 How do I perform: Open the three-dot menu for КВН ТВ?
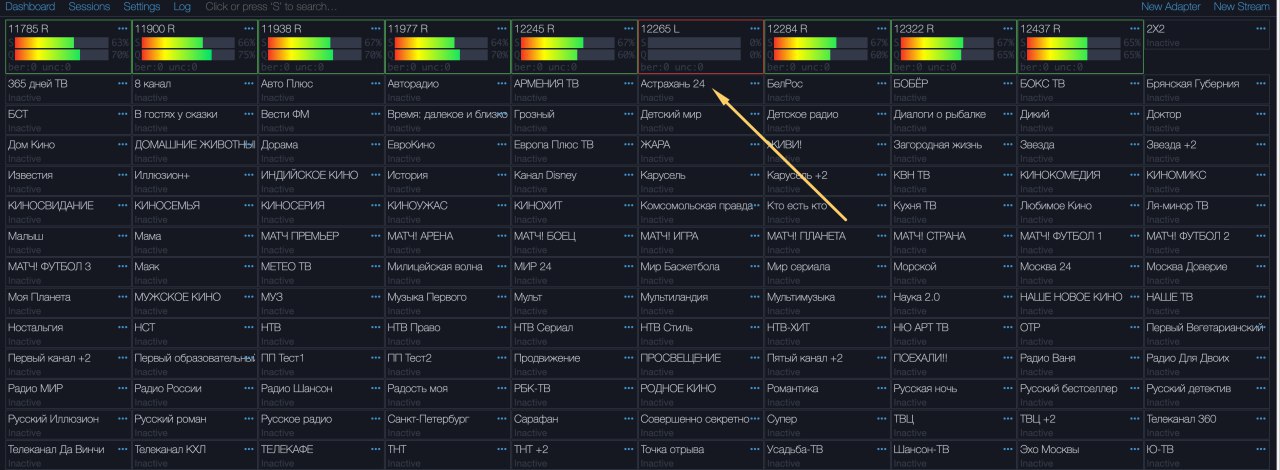1008,175
